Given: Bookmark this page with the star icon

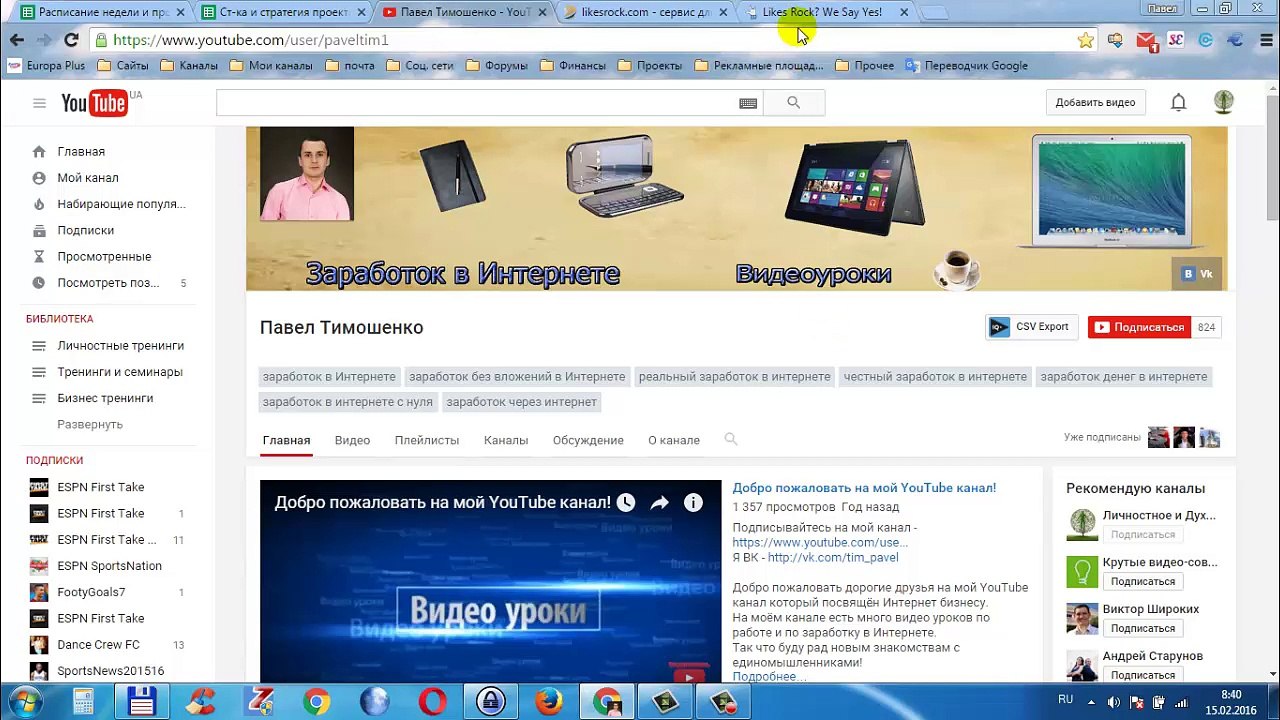Looking at the screenshot, I should [1085, 40].
